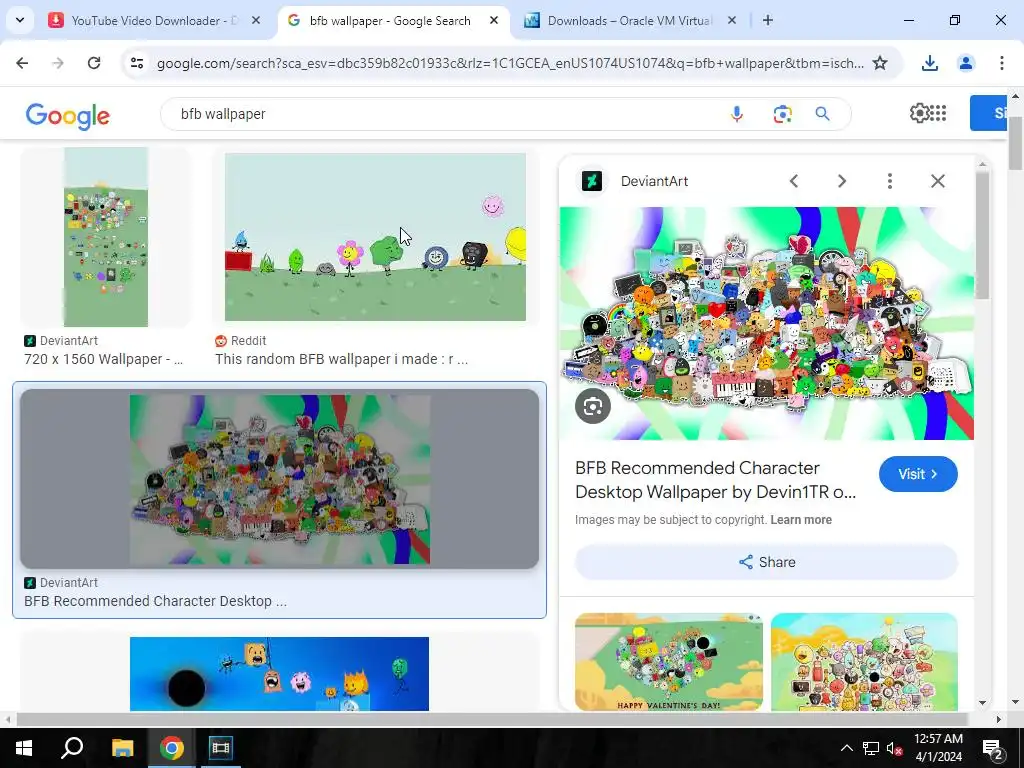Click the Google logo
1024x768 pixels.
coord(68,116)
